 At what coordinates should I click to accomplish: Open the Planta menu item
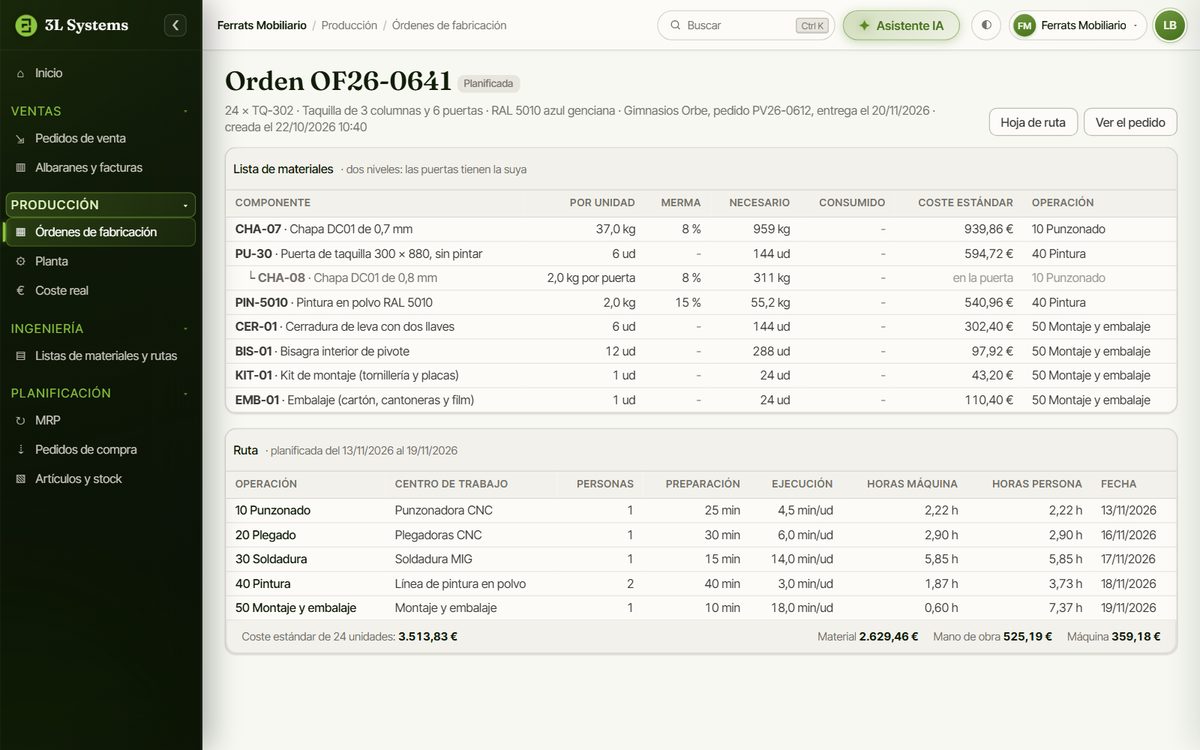101,261
